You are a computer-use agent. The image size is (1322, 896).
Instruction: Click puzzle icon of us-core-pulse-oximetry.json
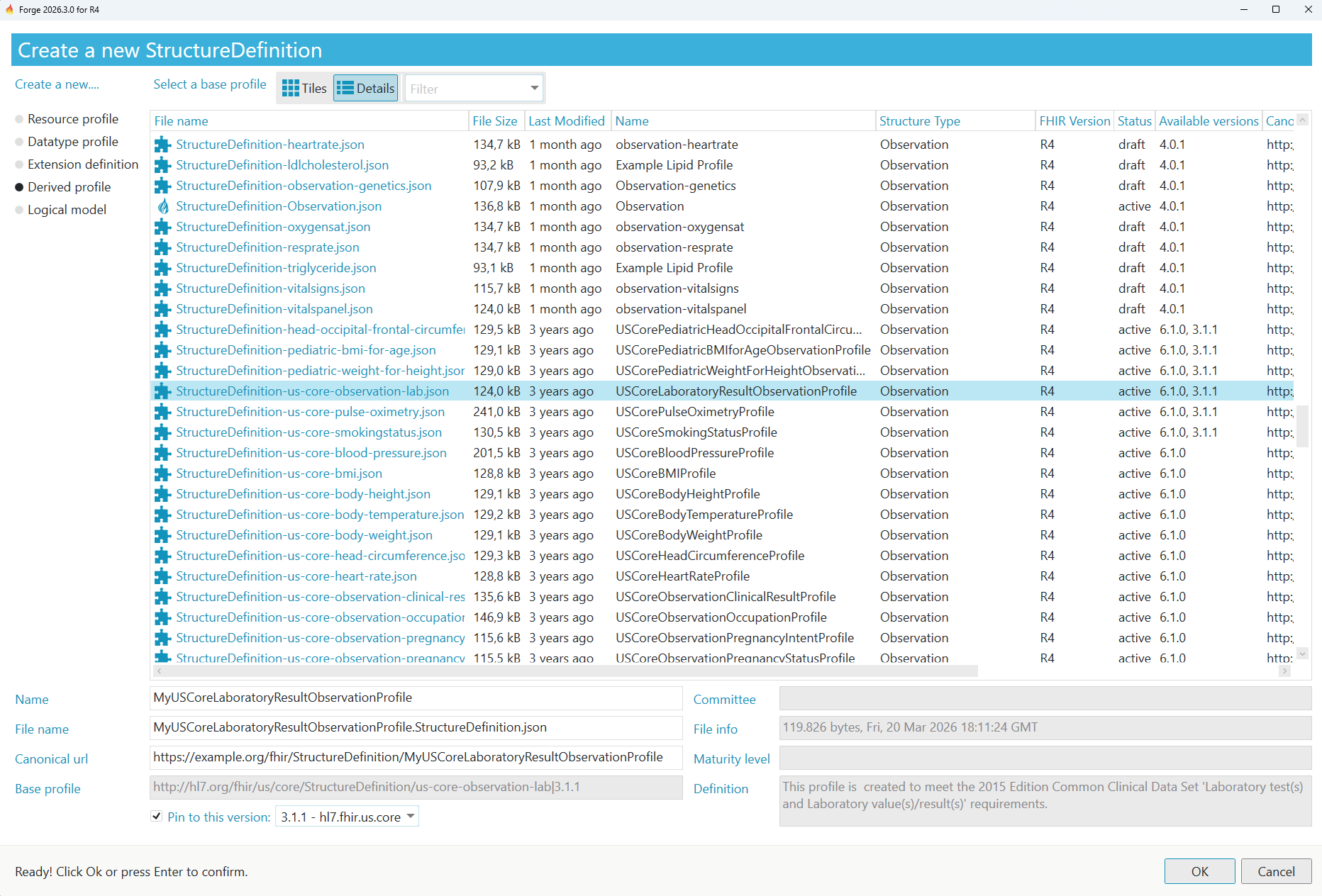163,412
